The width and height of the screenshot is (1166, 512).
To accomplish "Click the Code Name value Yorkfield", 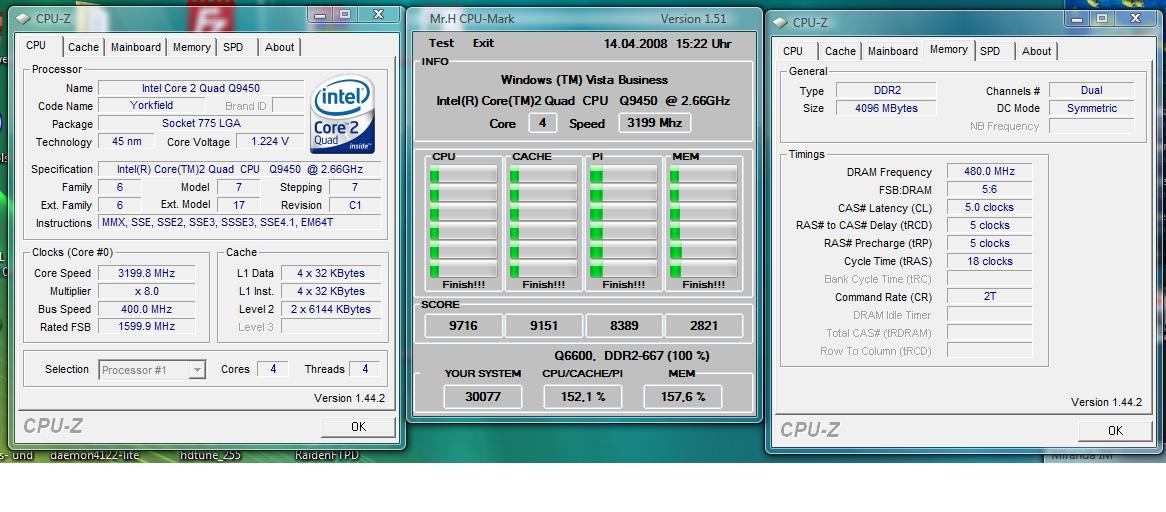I will tap(152, 106).
